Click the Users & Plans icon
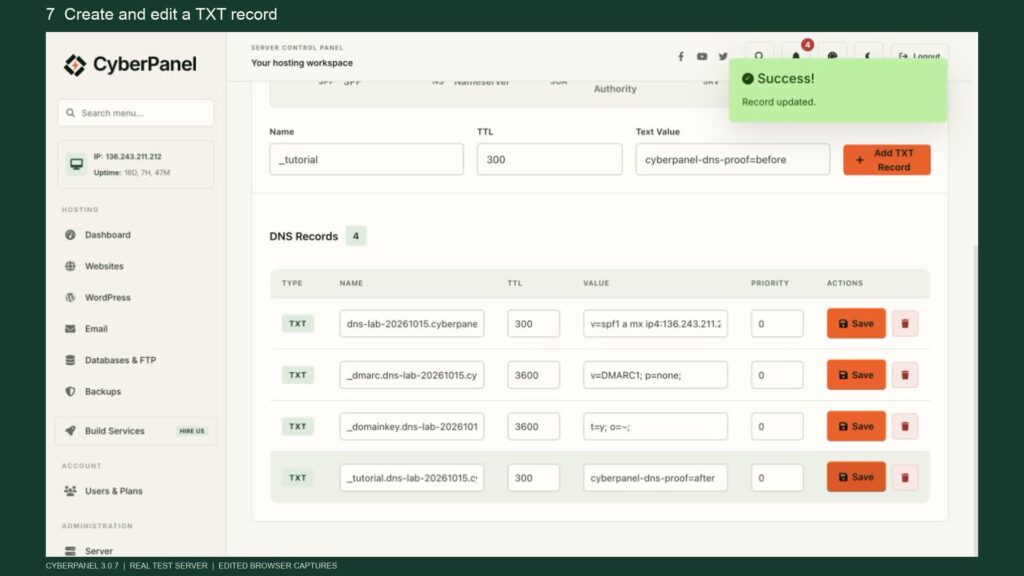The width and height of the screenshot is (1024, 576). 71,490
